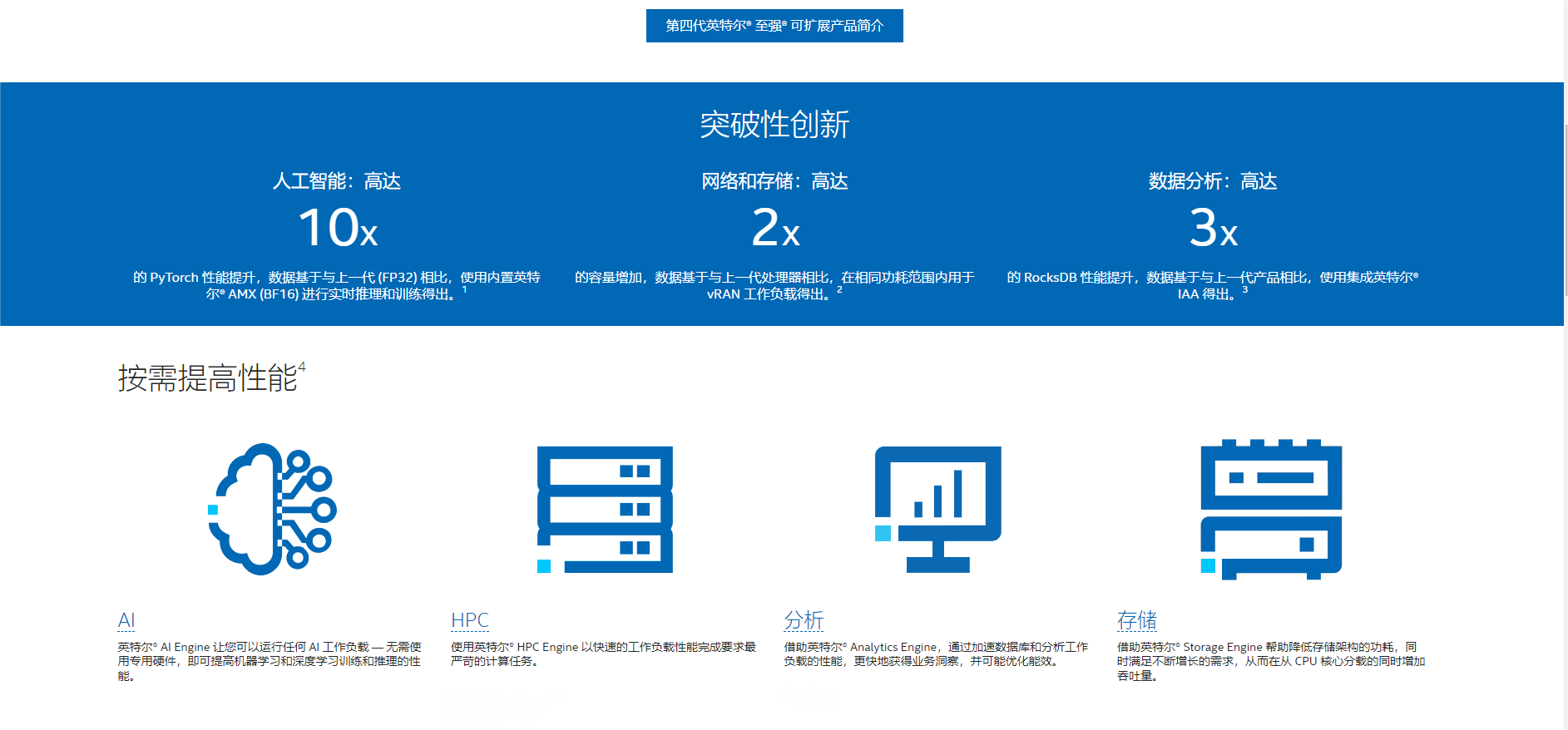1568x730 pixels.
Task: Click the 3x statistic
Action: pyautogui.click(x=1213, y=228)
